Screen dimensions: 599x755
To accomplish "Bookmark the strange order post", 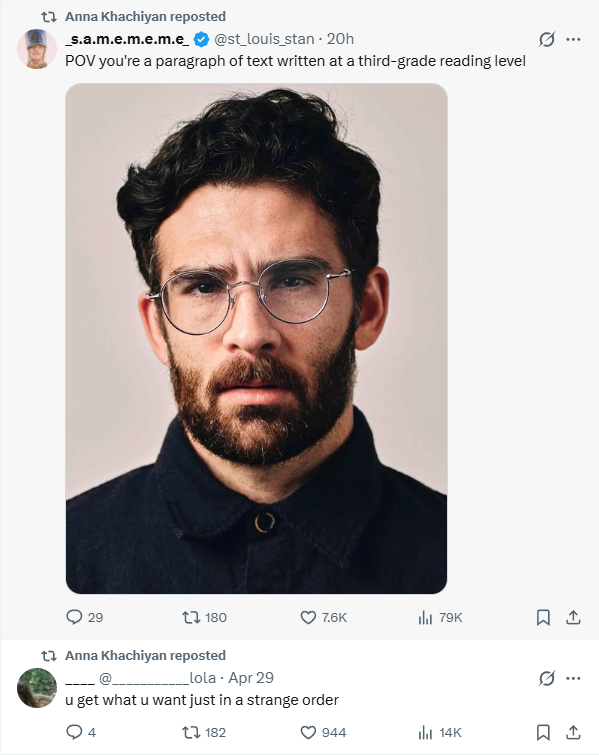I will (x=543, y=733).
